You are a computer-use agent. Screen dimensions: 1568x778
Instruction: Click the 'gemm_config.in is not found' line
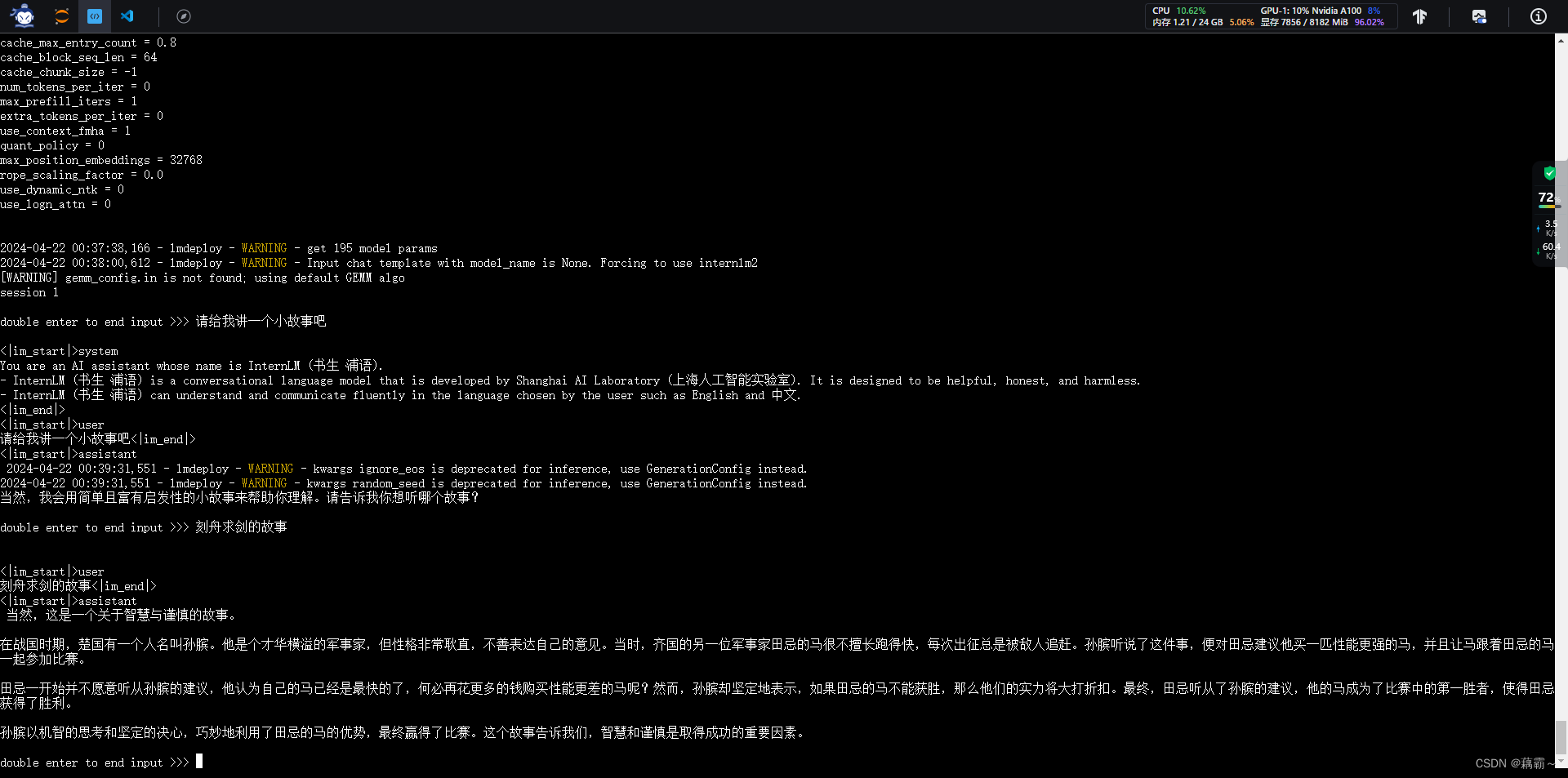[x=203, y=278]
